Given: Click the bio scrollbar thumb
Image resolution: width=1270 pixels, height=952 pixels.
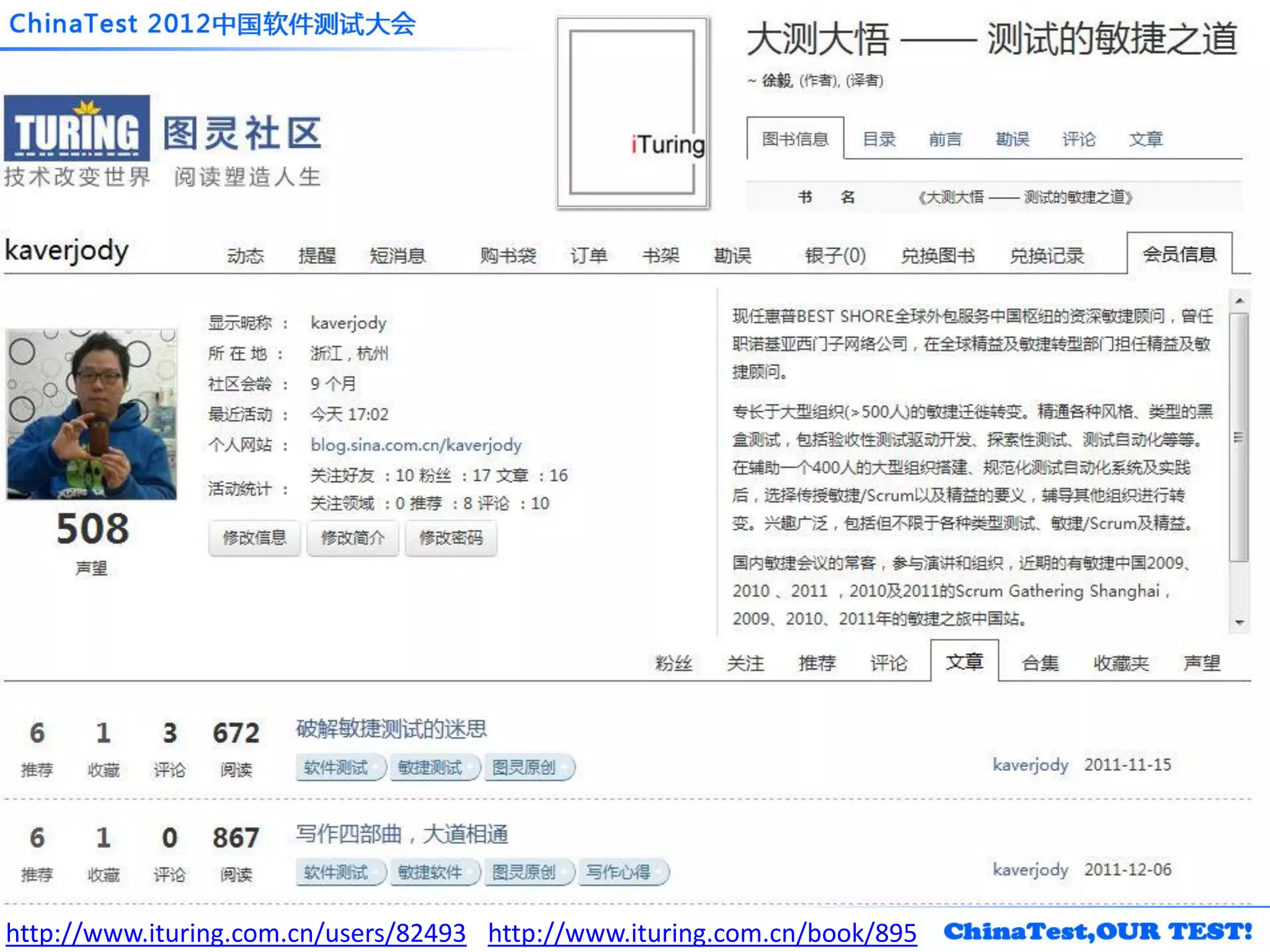Looking at the screenshot, I should coord(1239,438).
